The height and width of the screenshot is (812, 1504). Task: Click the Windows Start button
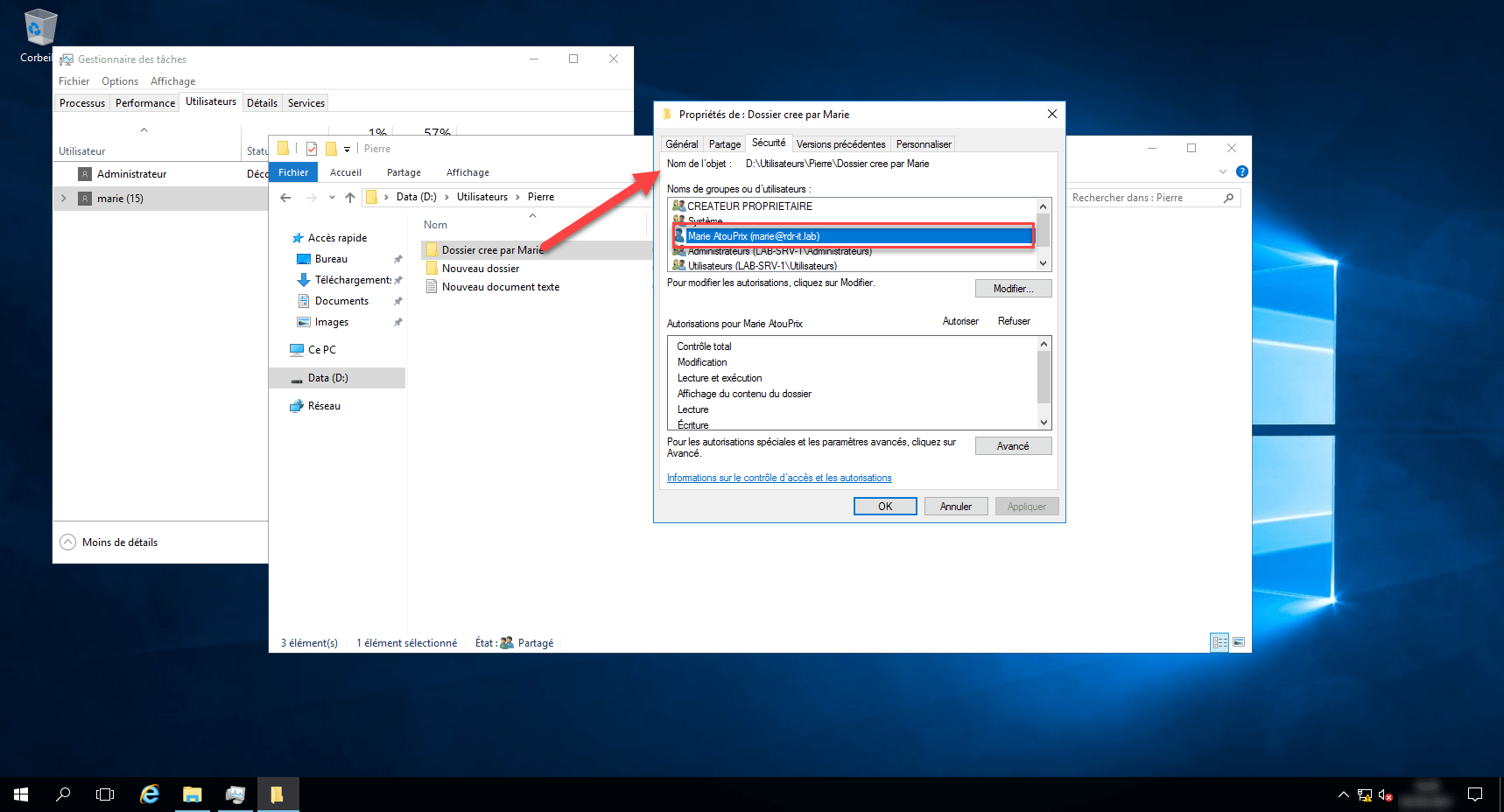[21, 794]
